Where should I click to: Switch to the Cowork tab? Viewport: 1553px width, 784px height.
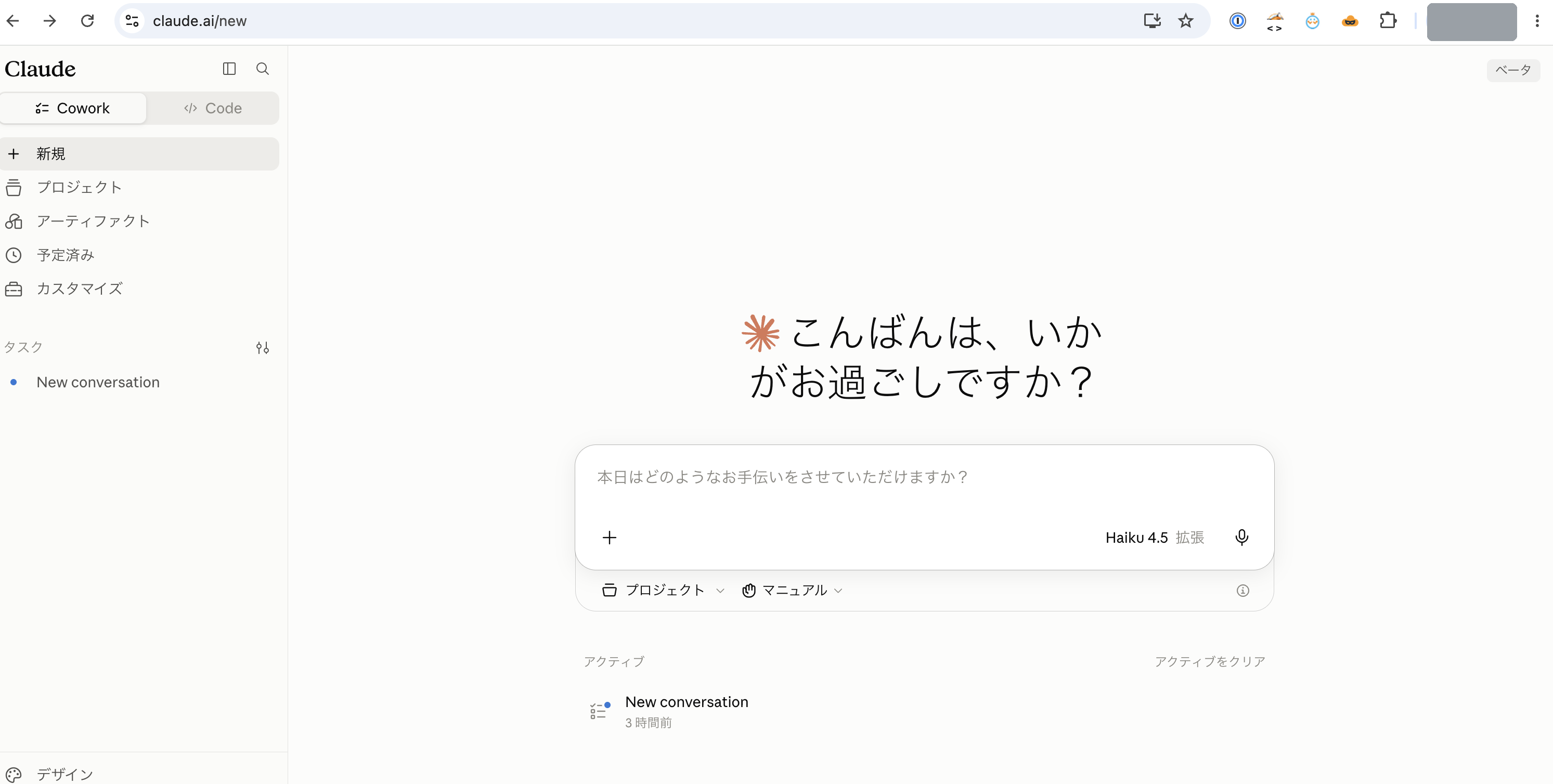[x=73, y=109]
